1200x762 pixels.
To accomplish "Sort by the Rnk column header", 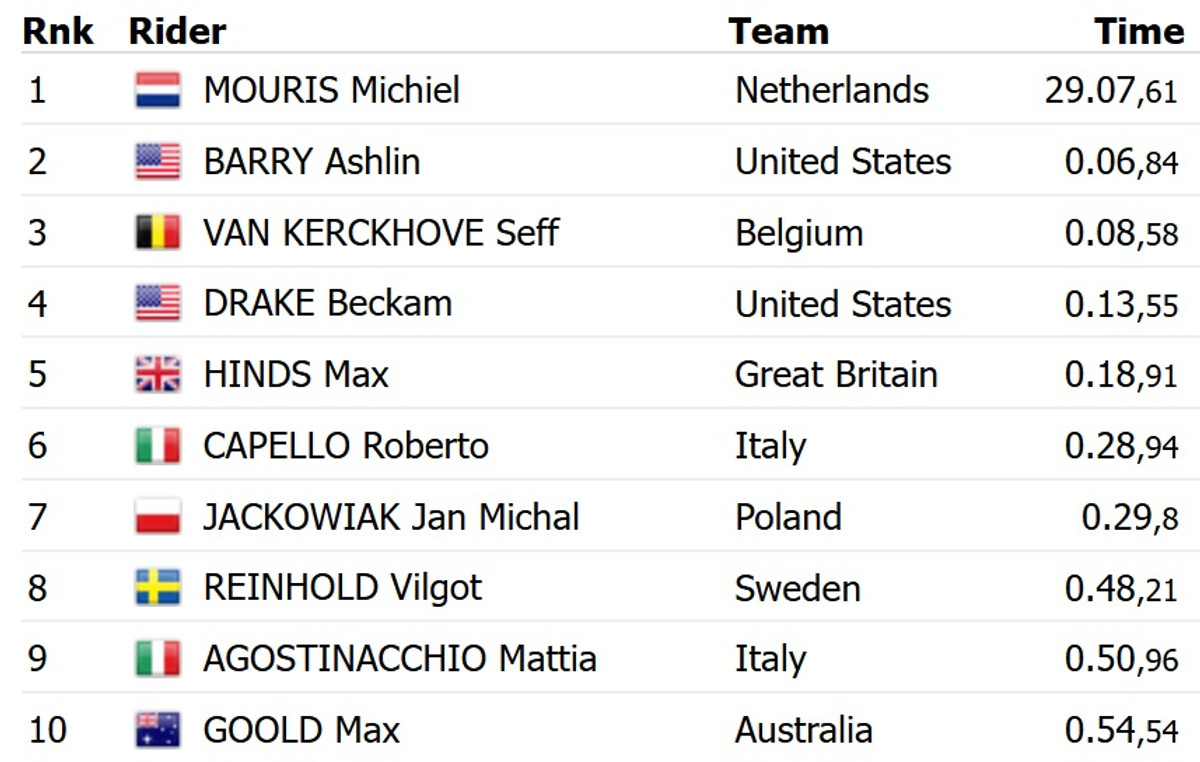I will pos(58,32).
